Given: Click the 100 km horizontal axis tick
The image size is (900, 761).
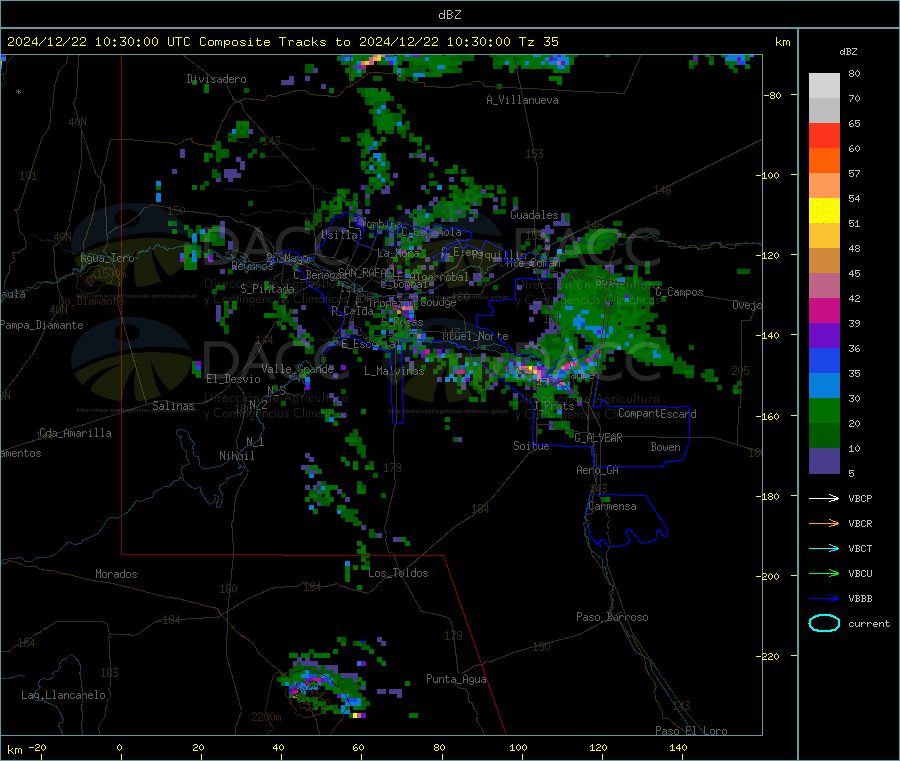Looking at the screenshot, I should click(x=518, y=747).
